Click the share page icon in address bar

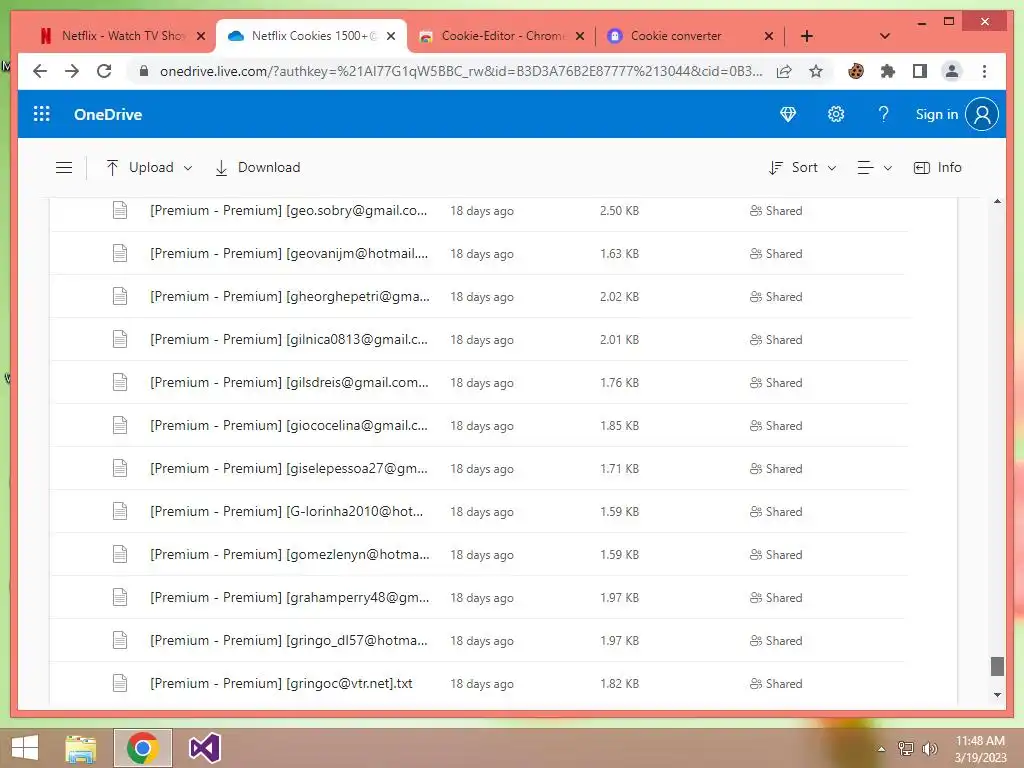pyautogui.click(x=784, y=71)
